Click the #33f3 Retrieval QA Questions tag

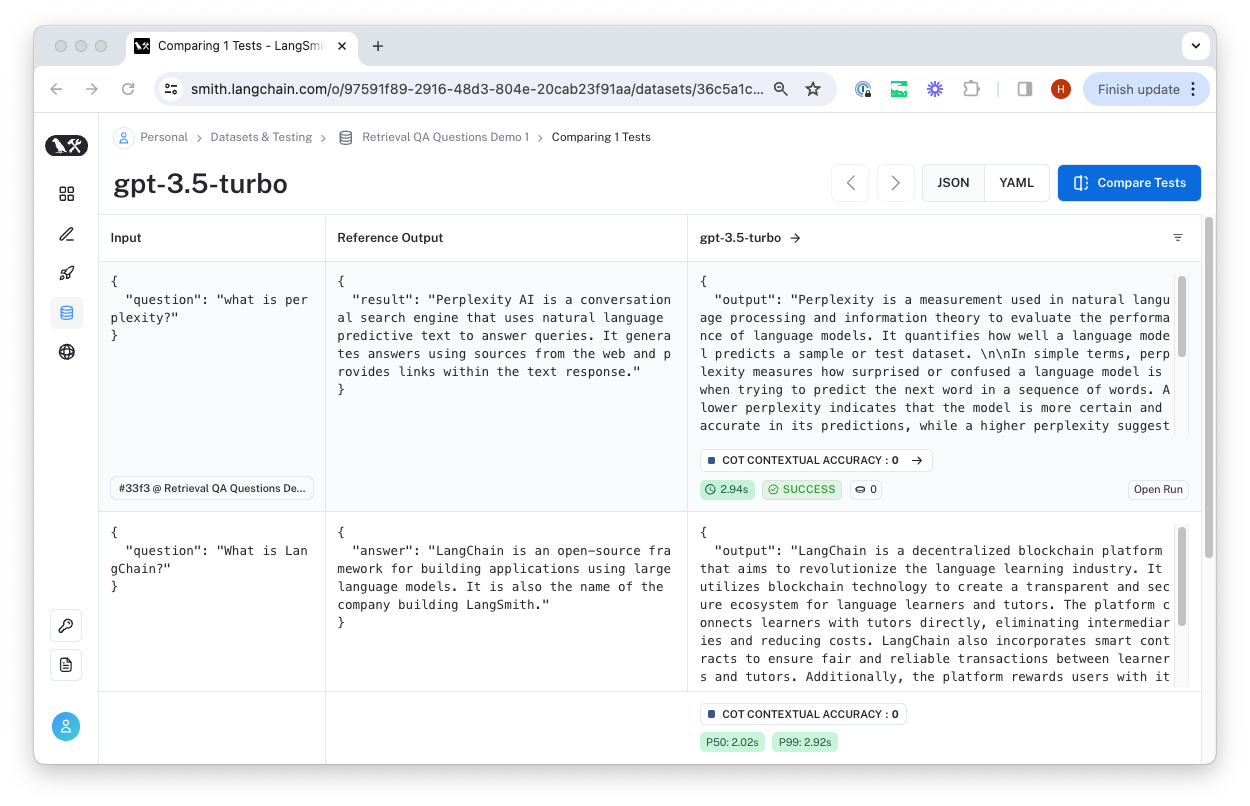[212, 488]
